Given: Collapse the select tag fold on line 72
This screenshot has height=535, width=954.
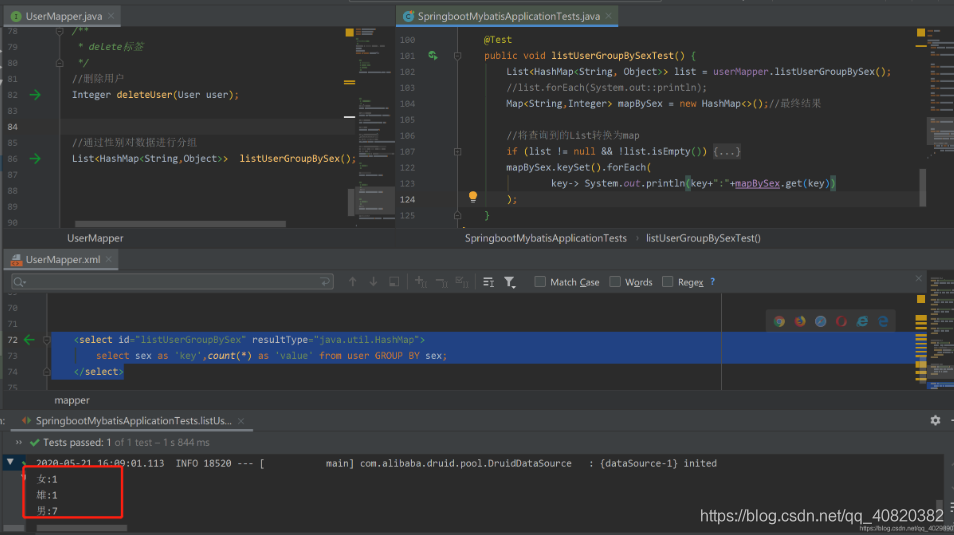Looking at the screenshot, I should coord(47,340).
